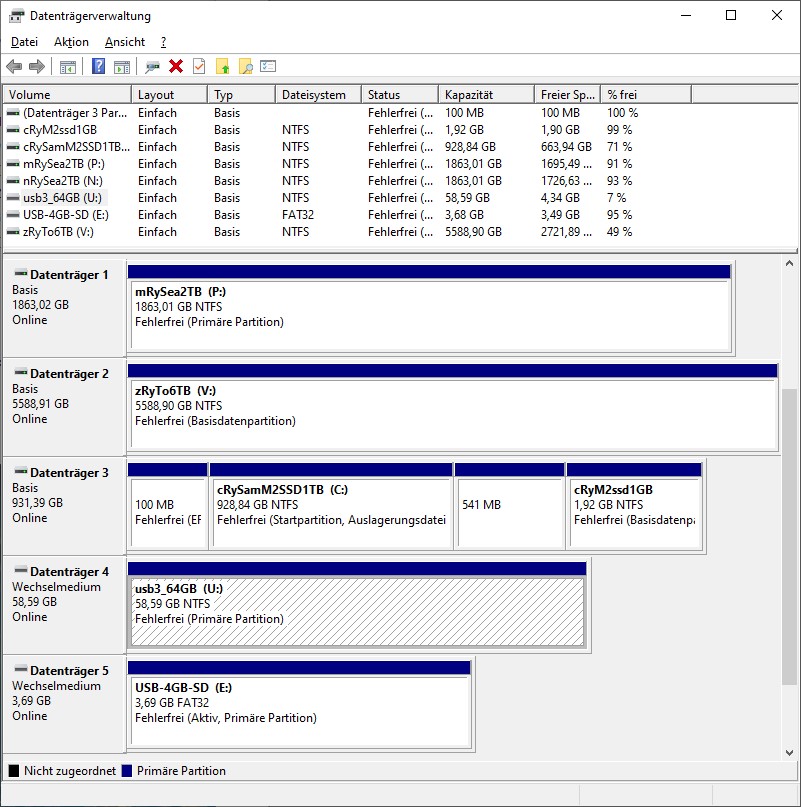Sort by Volume column header
The width and height of the screenshot is (801, 807).
tap(67, 95)
